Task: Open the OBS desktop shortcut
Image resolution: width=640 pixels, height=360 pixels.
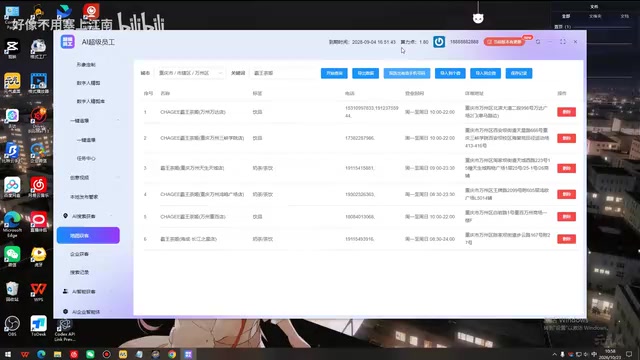Action: [12, 326]
